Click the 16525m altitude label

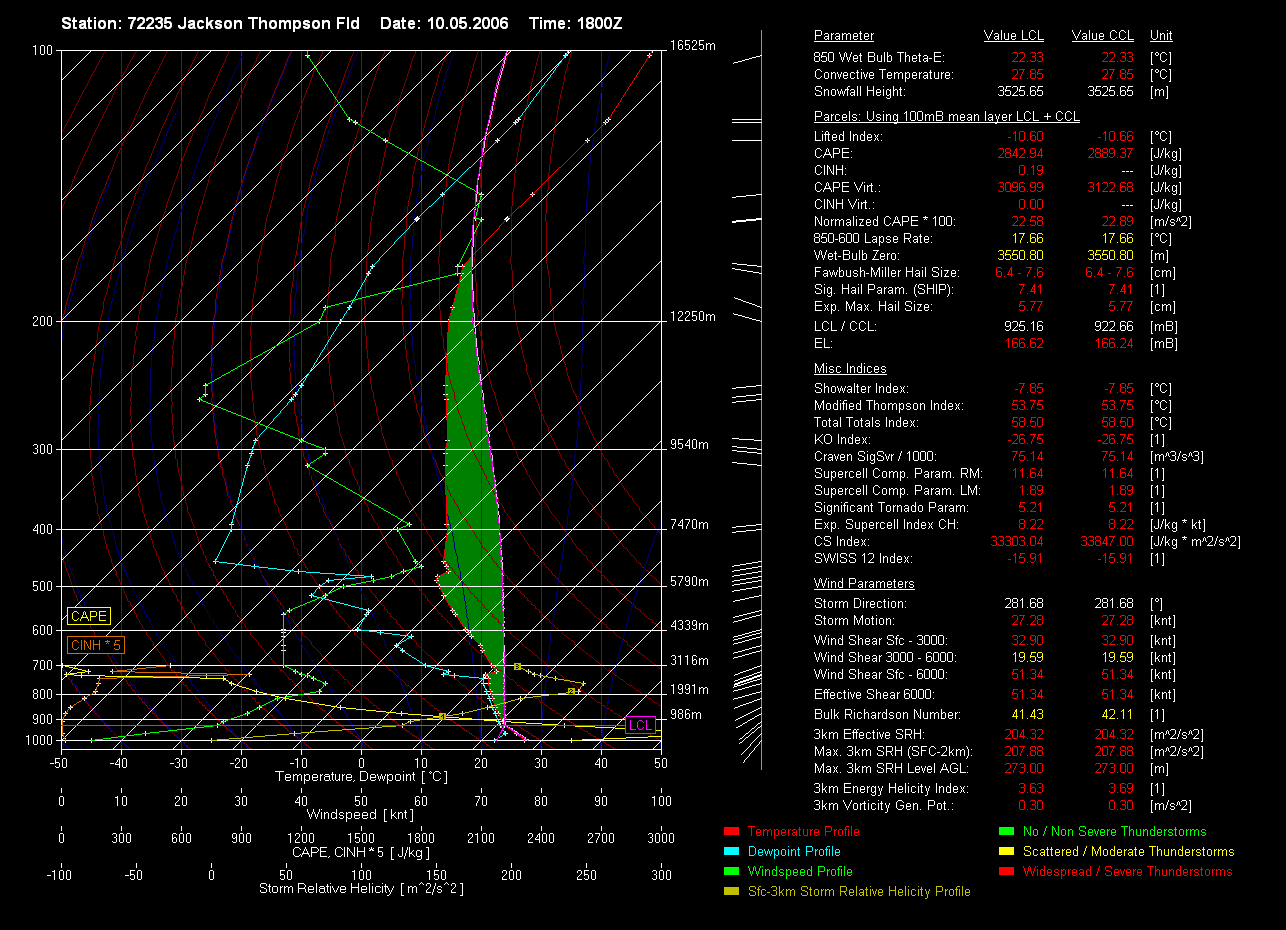693,46
